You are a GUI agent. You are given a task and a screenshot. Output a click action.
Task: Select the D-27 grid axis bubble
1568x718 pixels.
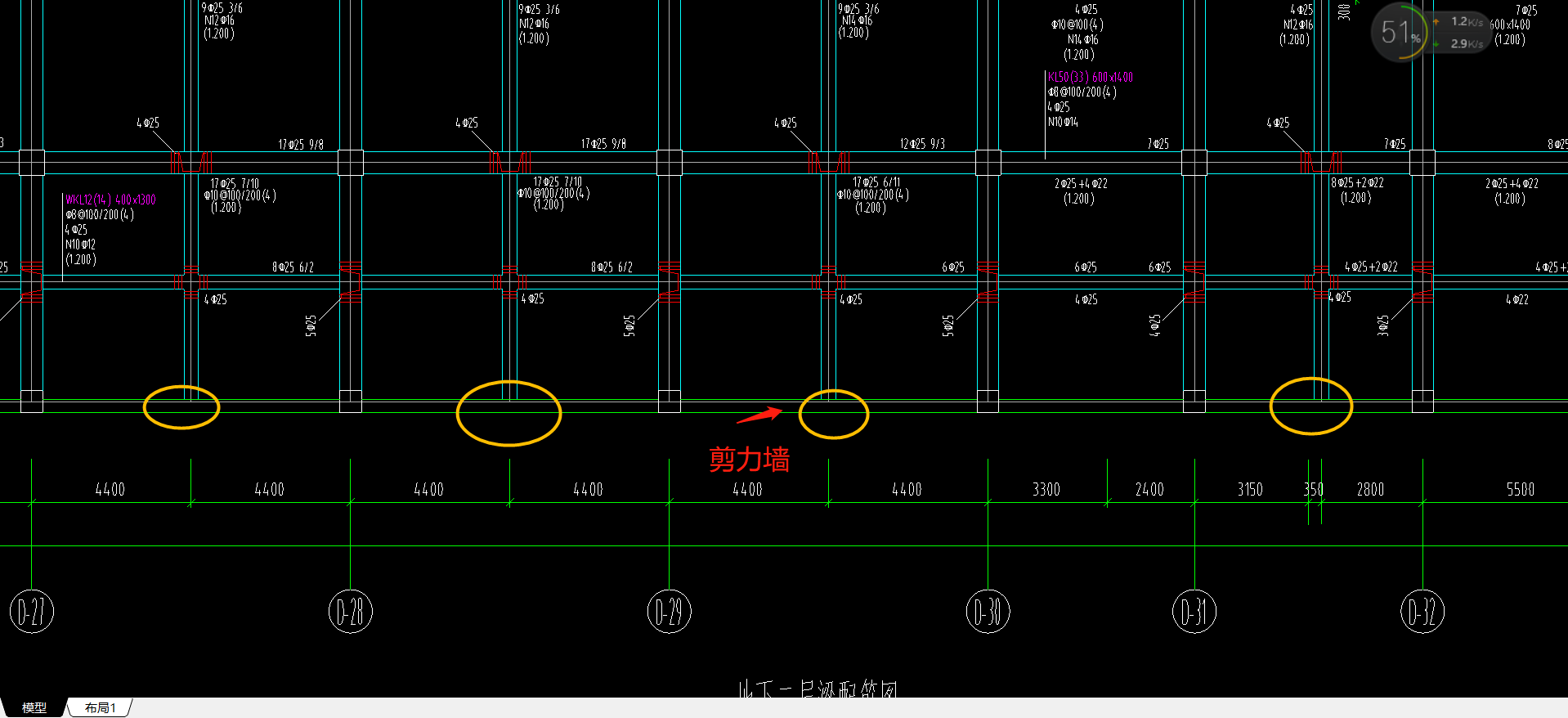click(x=31, y=611)
